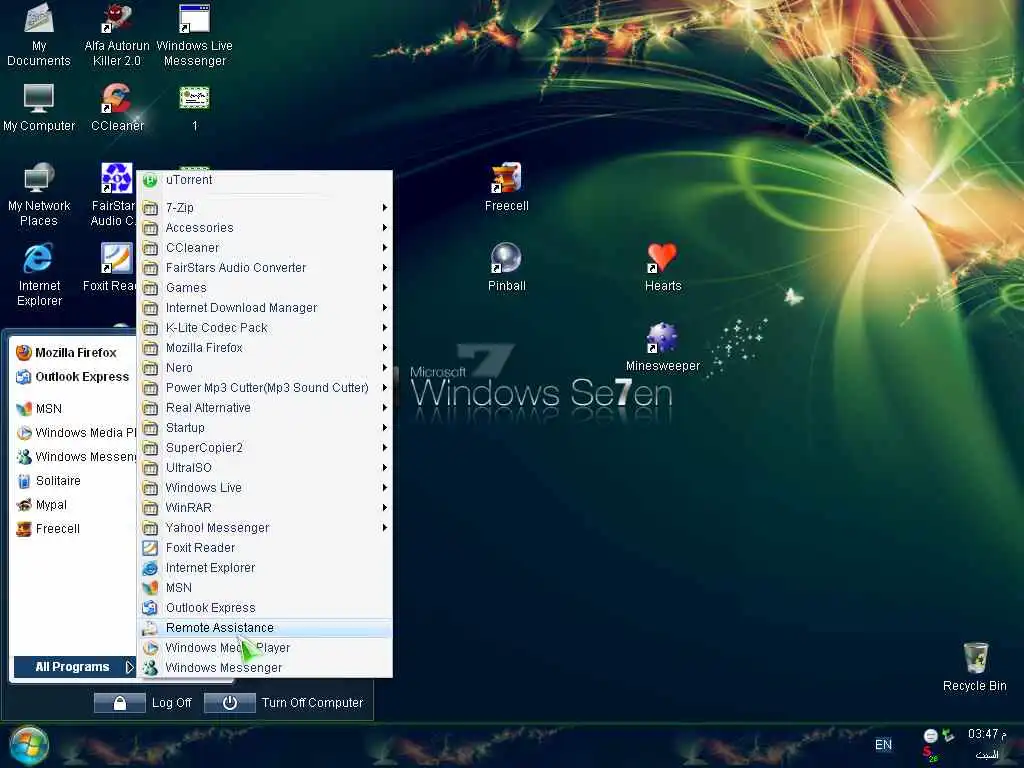The width and height of the screenshot is (1024, 768).
Task: Expand All Programs arrow
Action: (x=129, y=667)
